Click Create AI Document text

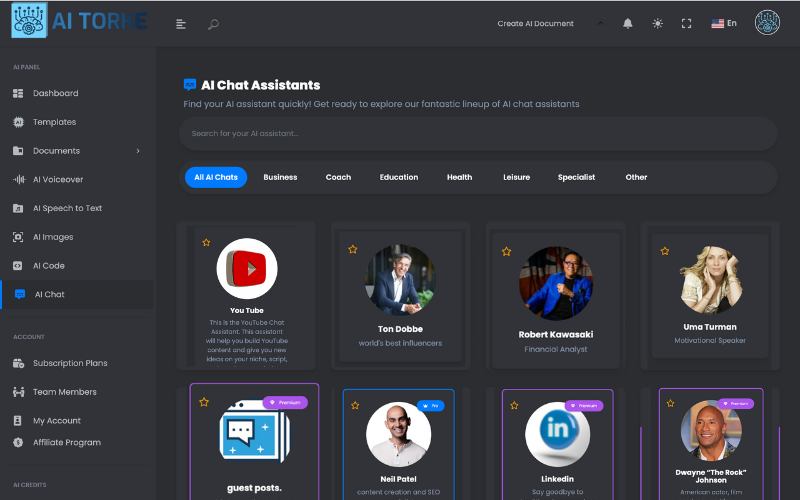coord(535,23)
